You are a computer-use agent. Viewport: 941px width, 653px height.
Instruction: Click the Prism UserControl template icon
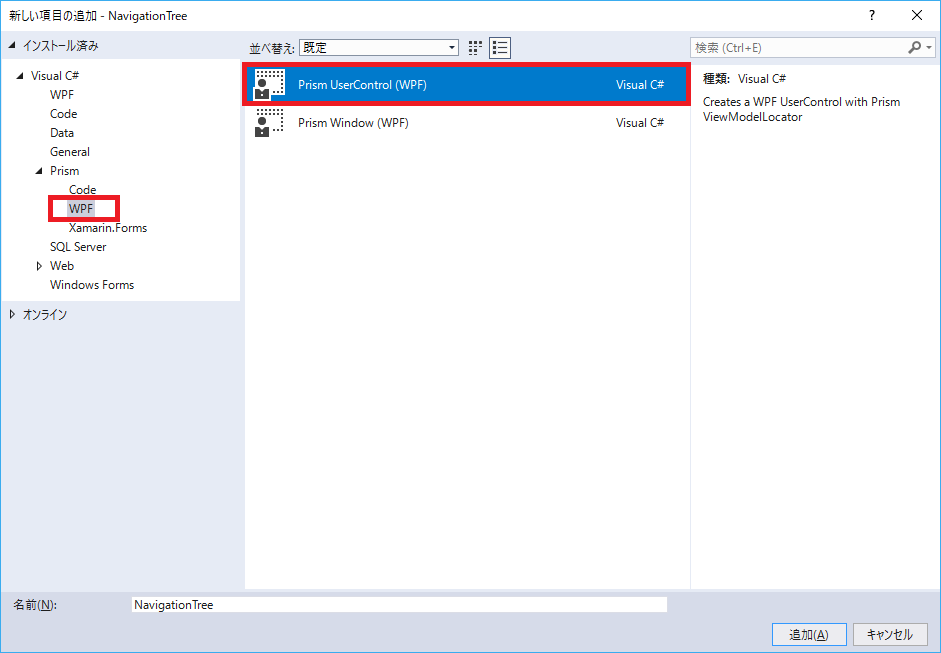click(x=269, y=85)
